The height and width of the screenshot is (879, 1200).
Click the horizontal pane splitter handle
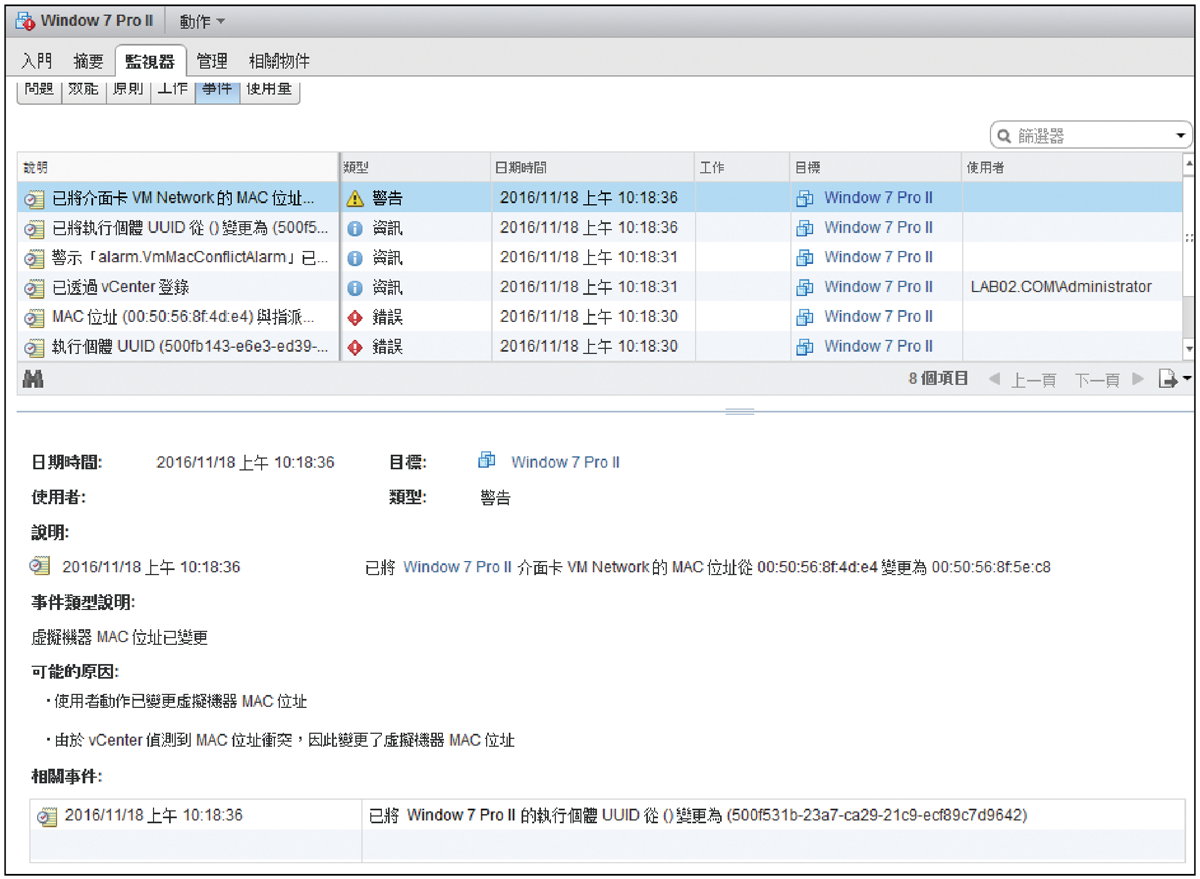click(740, 411)
